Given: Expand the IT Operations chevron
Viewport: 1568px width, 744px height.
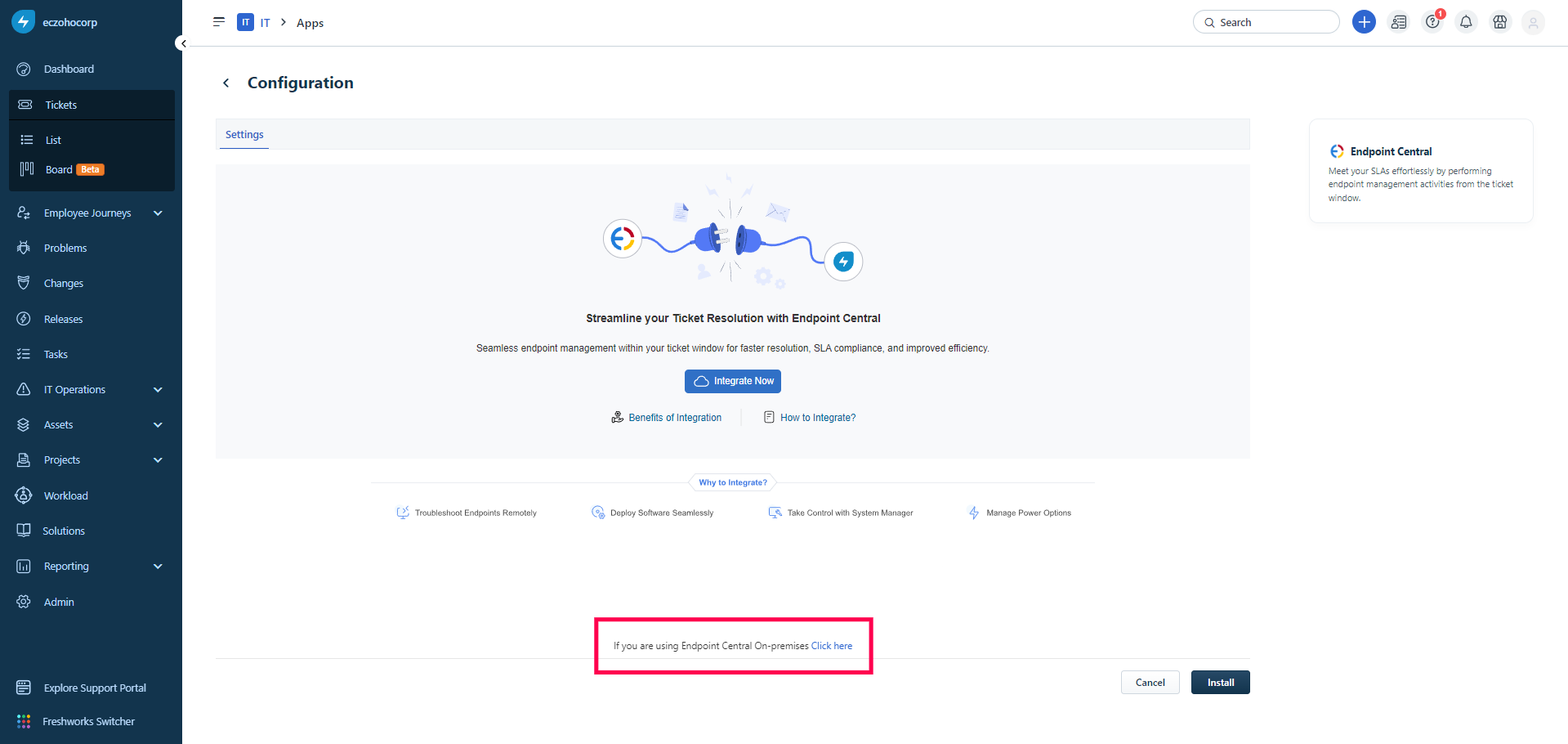Looking at the screenshot, I should (158, 390).
